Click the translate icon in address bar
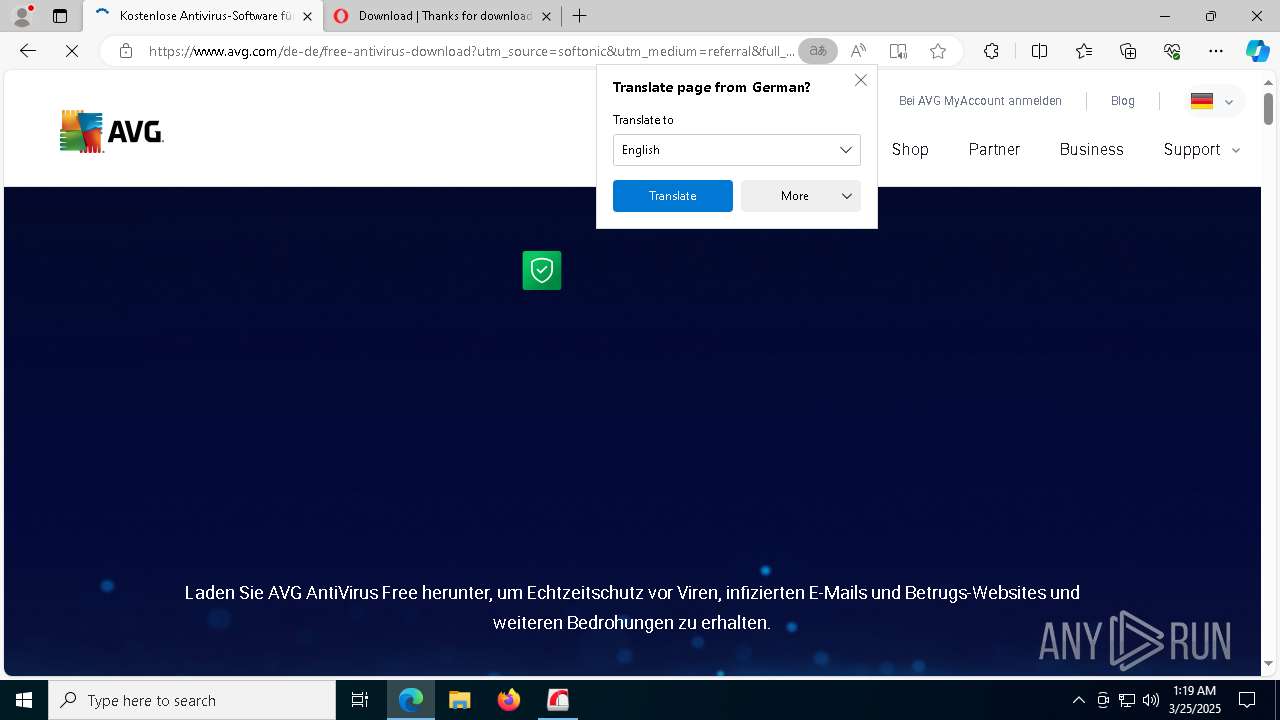 click(x=818, y=51)
